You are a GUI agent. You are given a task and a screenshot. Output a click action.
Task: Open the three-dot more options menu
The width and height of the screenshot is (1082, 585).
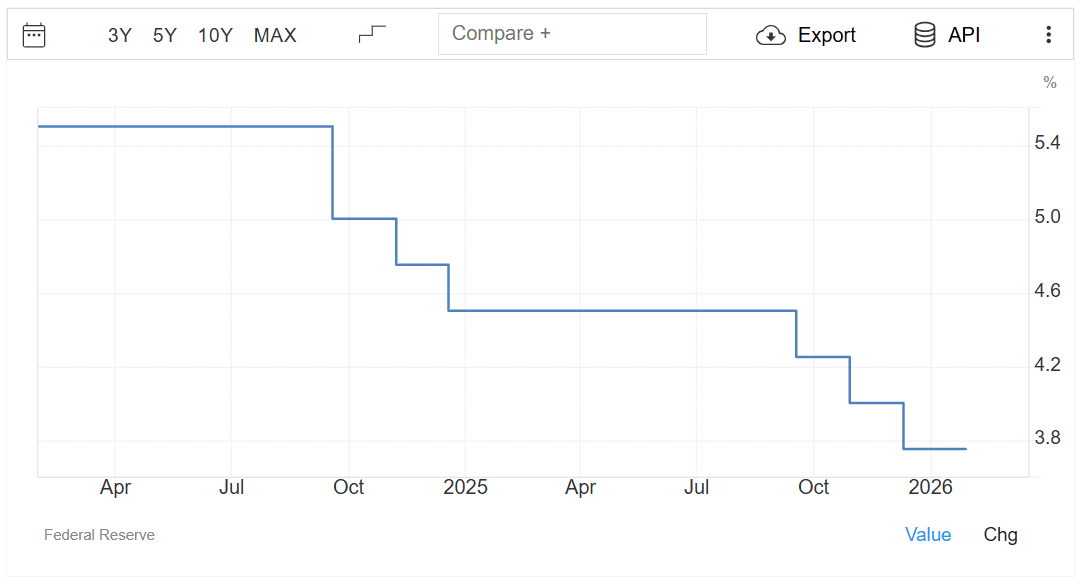click(1048, 35)
